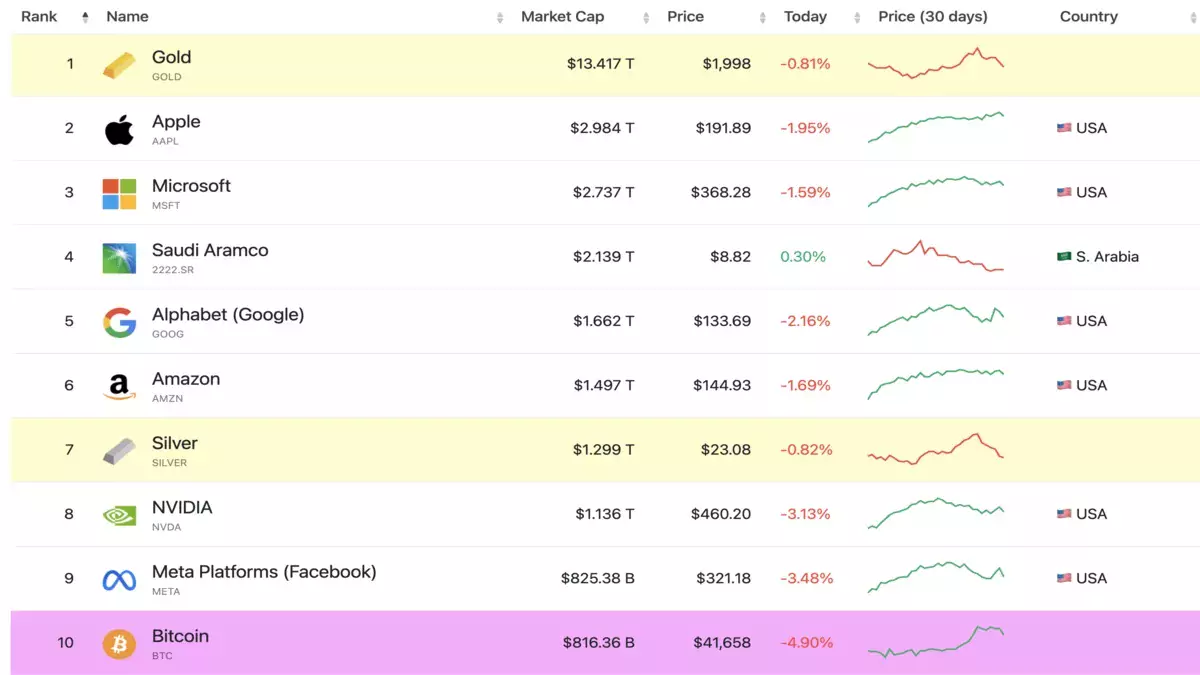Open the Alphabet (Google) company link
This screenshot has width=1200, height=675.
click(228, 315)
